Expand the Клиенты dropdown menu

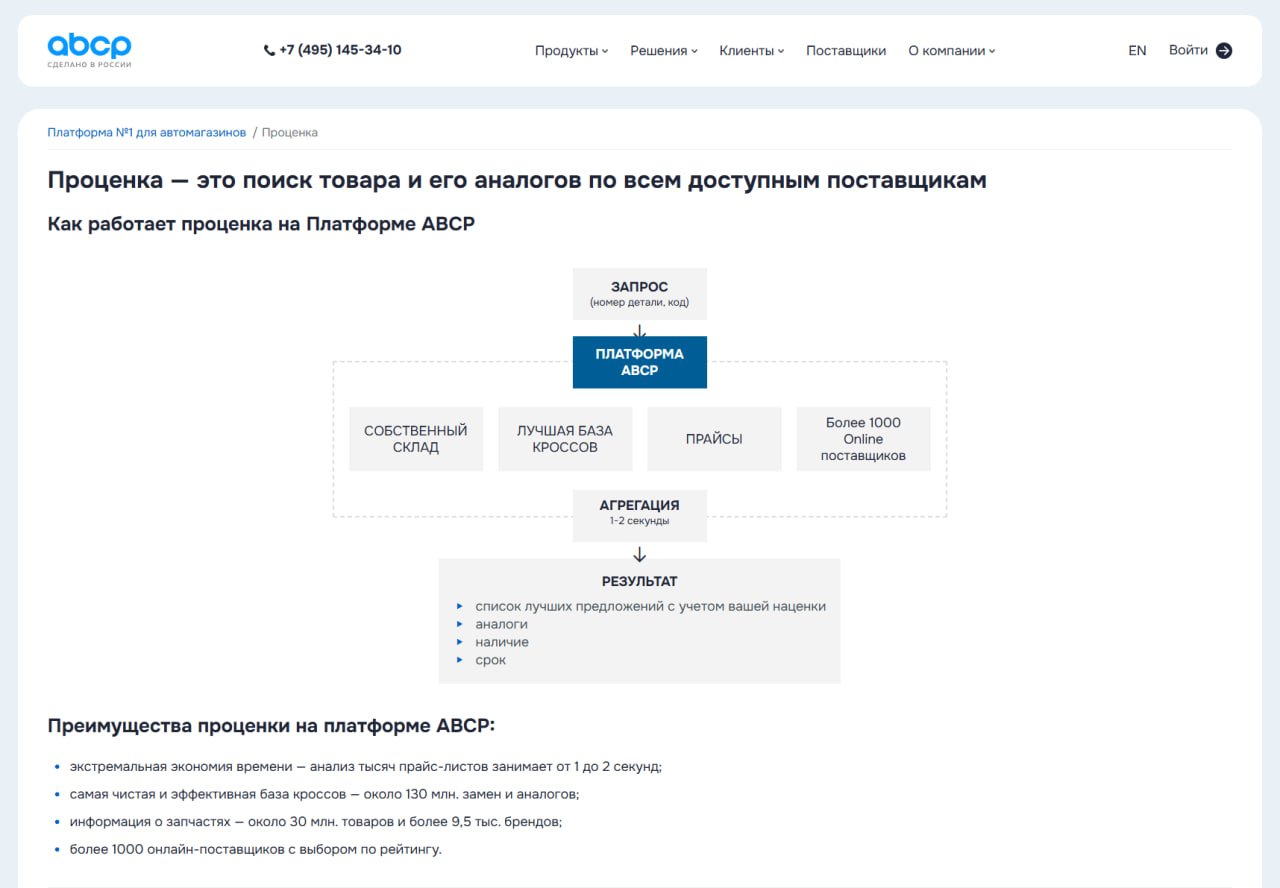(x=752, y=51)
